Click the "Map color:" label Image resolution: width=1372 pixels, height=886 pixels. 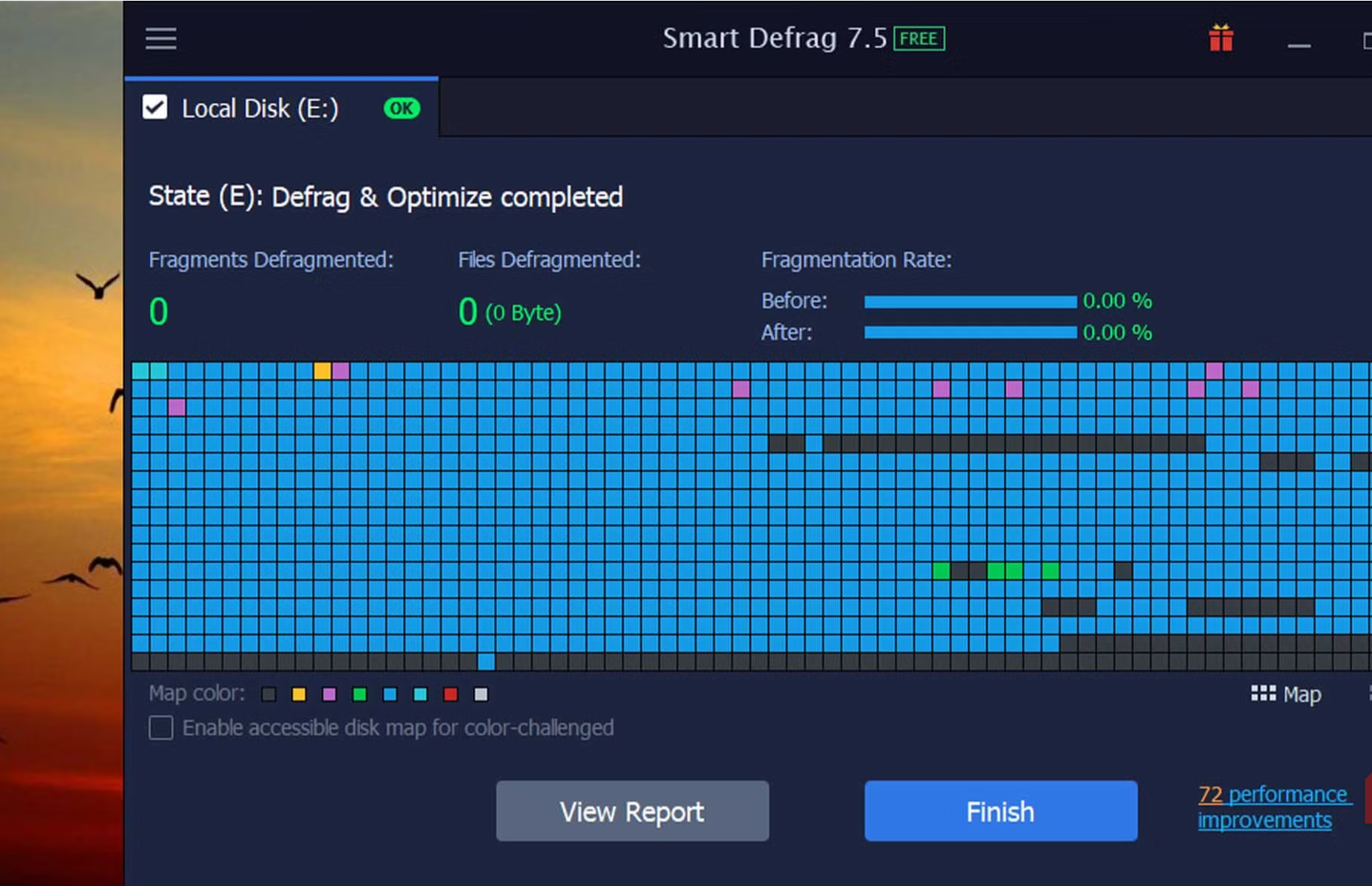(x=197, y=693)
